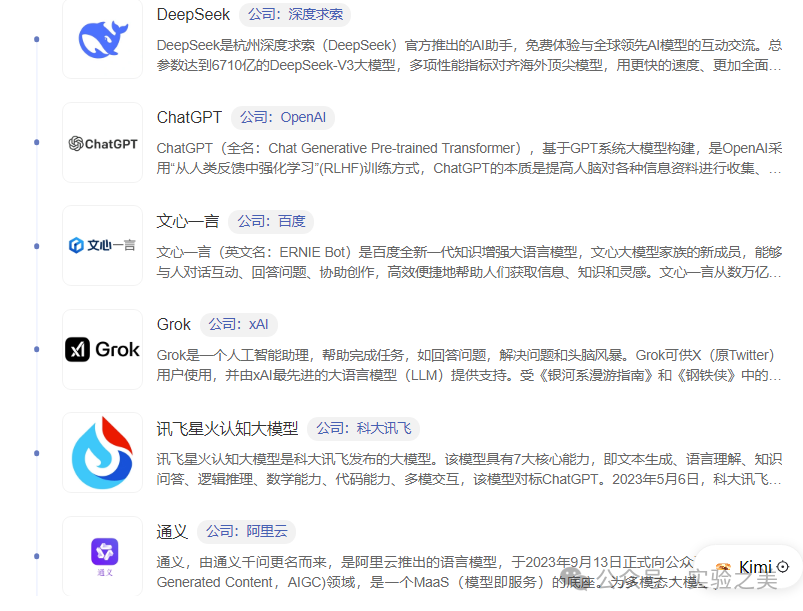Image resolution: width=803 pixels, height=611 pixels.
Task: Open the DeepSeek whale logo thumbnail
Action: click(102, 39)
